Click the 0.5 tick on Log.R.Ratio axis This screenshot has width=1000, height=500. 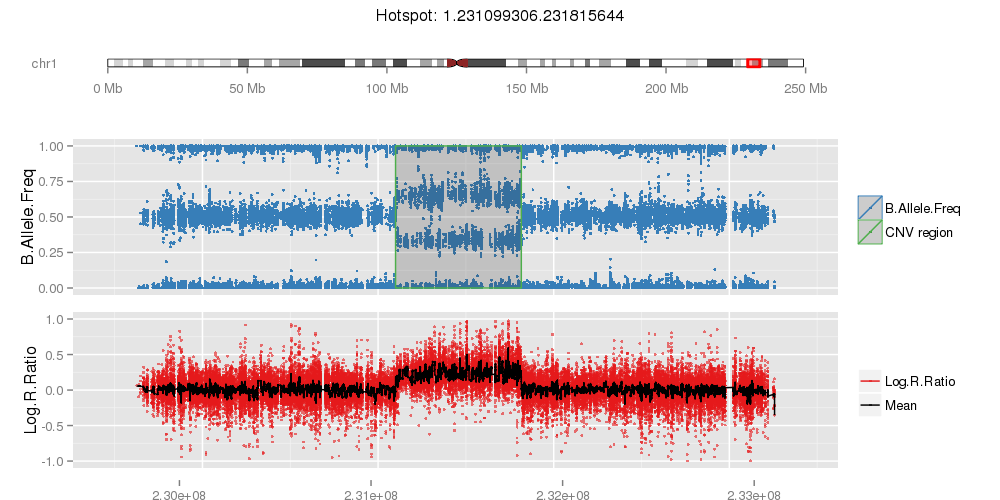pos(57,355)
